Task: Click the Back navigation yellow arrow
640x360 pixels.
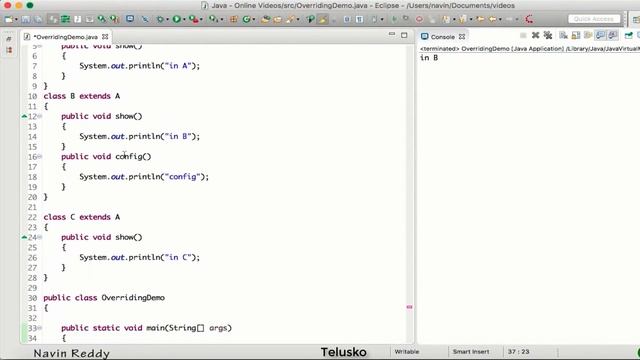Action: (493, 19)
